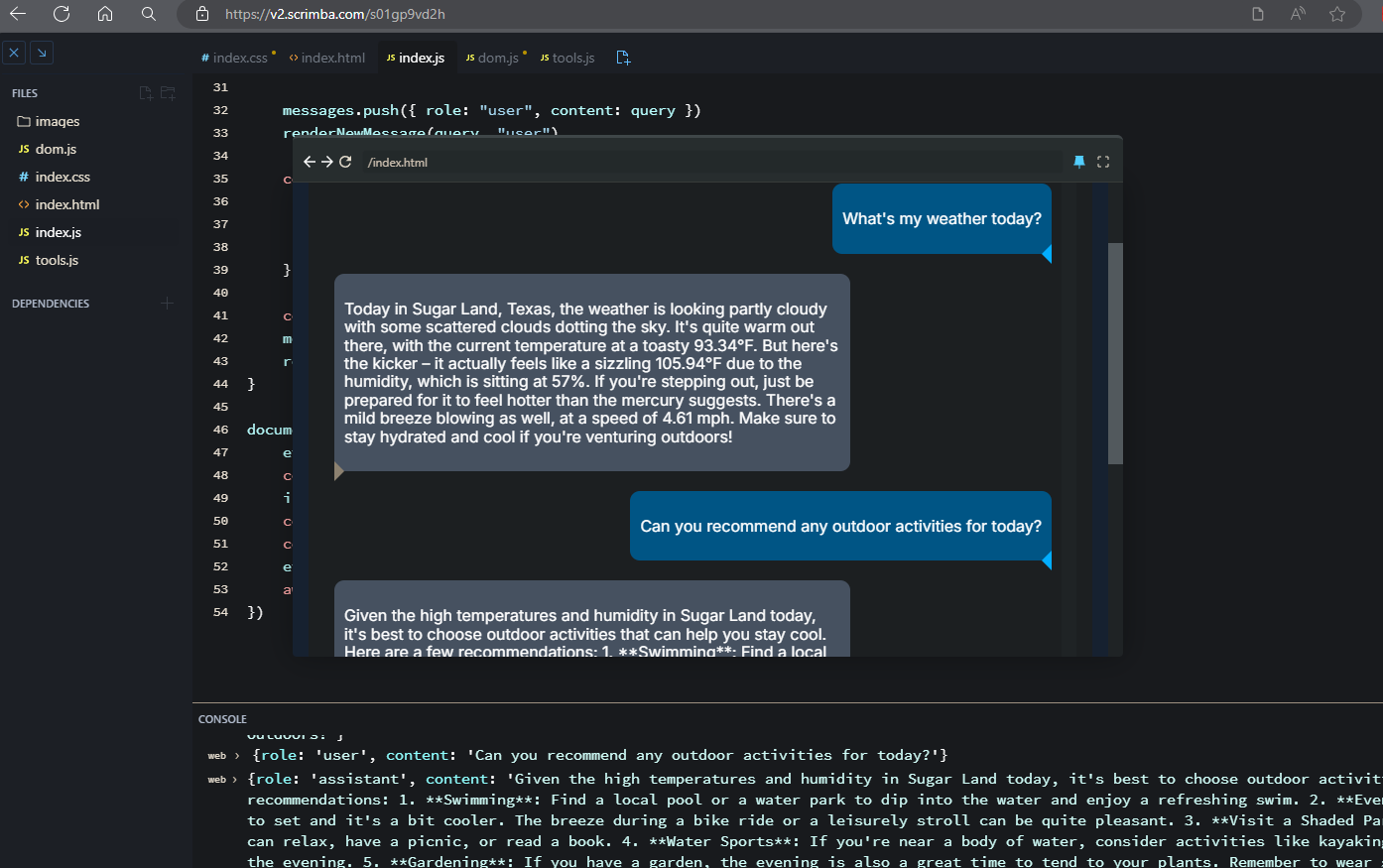The height and width of the screenshot is (868, 1383).
Task: Expand preview to fullscreen
Action: click(1102, 162)
